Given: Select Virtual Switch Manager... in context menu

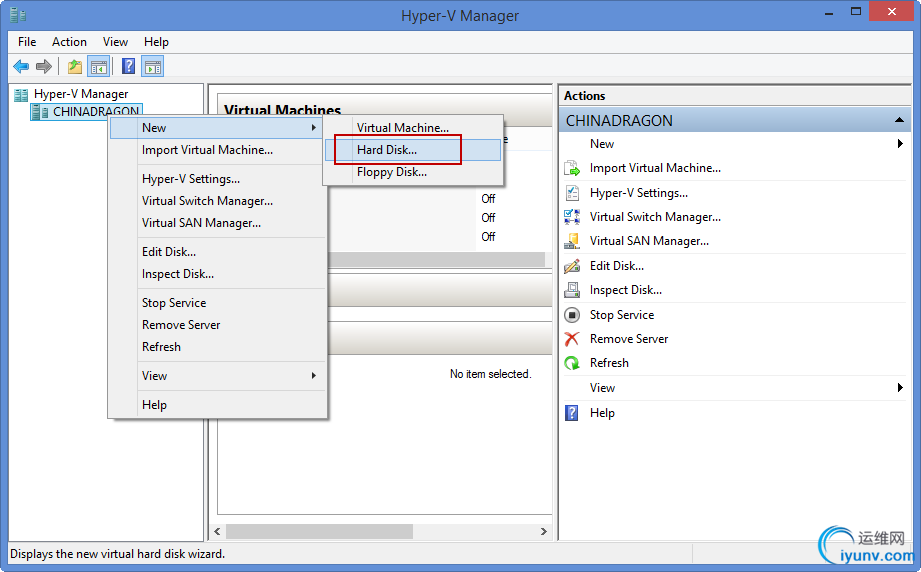Looking at the screenshot, I should pos(218,201).
